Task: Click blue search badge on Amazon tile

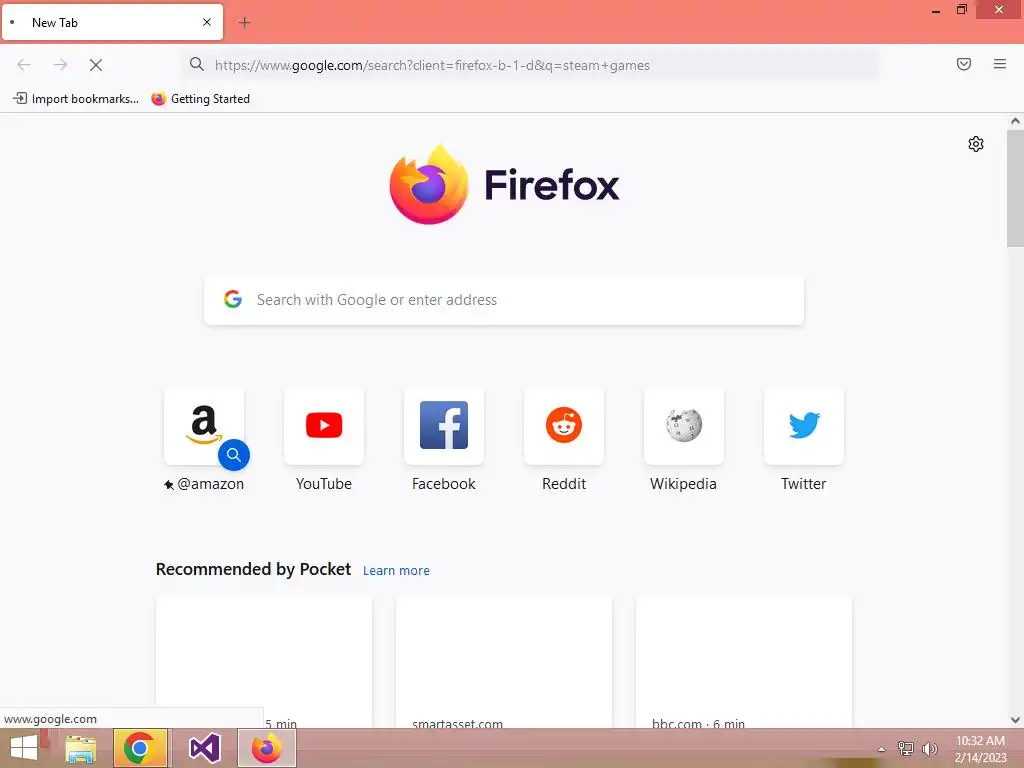Action: 234,455
